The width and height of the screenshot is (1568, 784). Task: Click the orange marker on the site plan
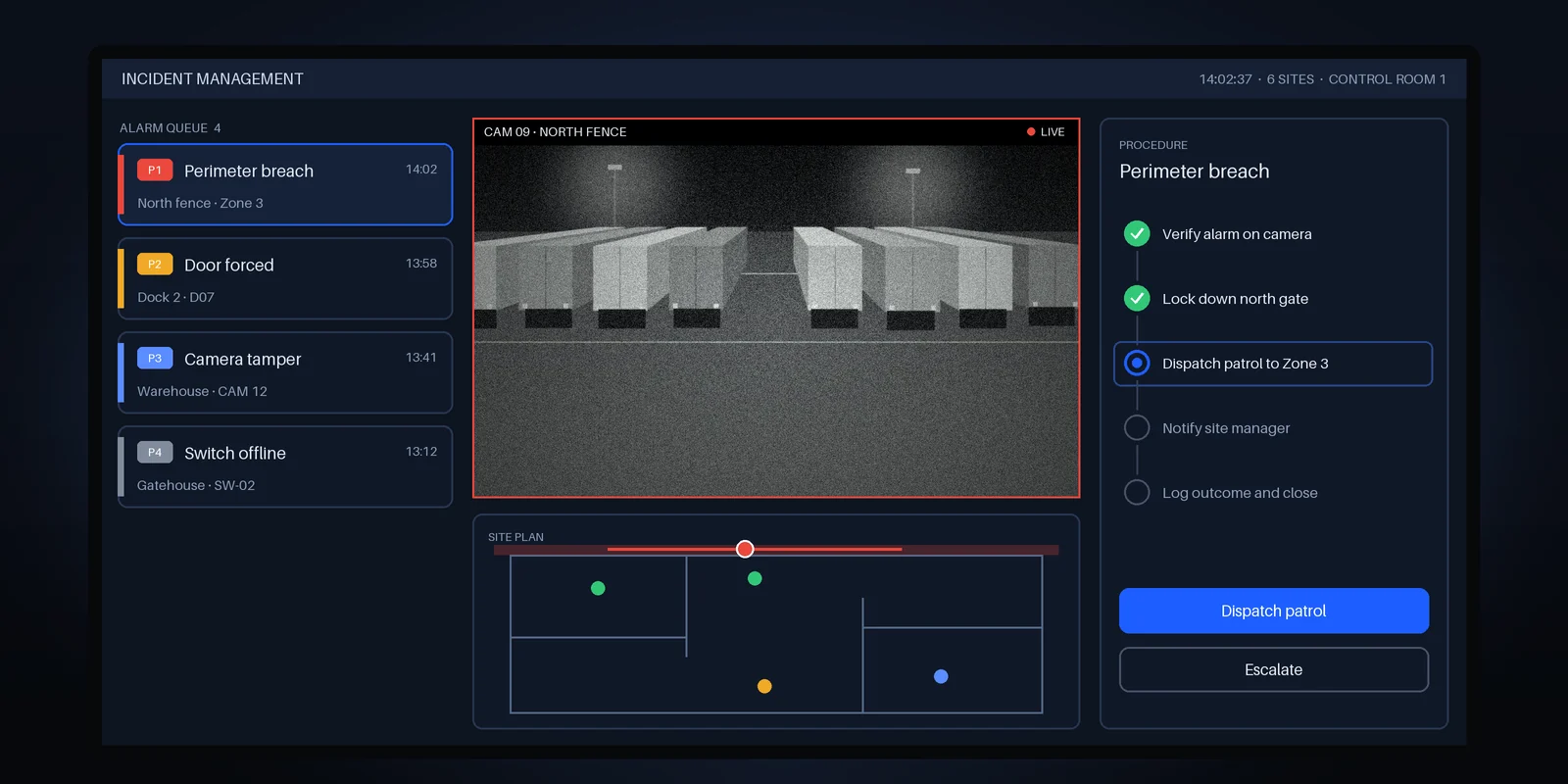[764, 686]
